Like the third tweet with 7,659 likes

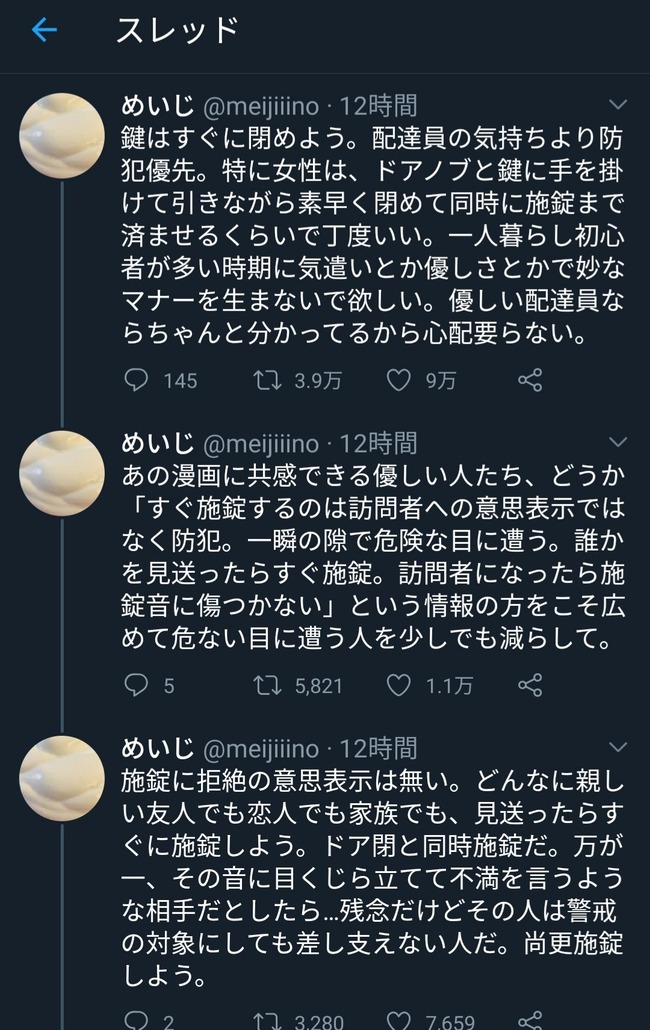399,1020
